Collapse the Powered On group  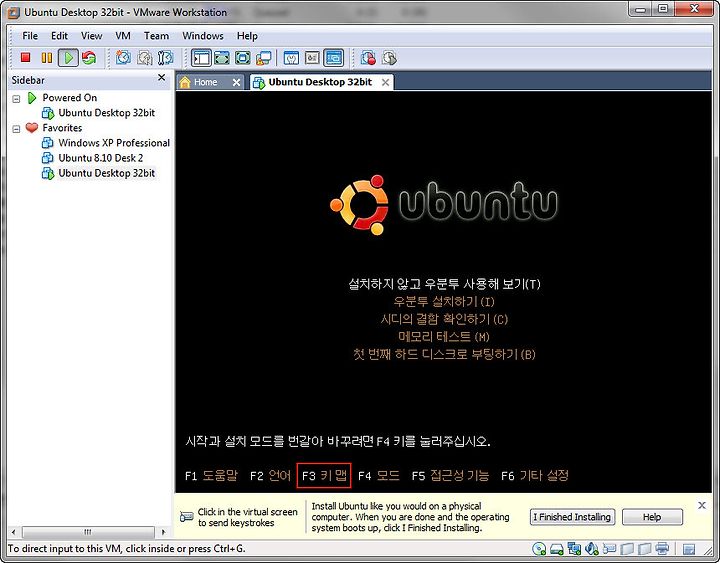(x=17, y=98)
